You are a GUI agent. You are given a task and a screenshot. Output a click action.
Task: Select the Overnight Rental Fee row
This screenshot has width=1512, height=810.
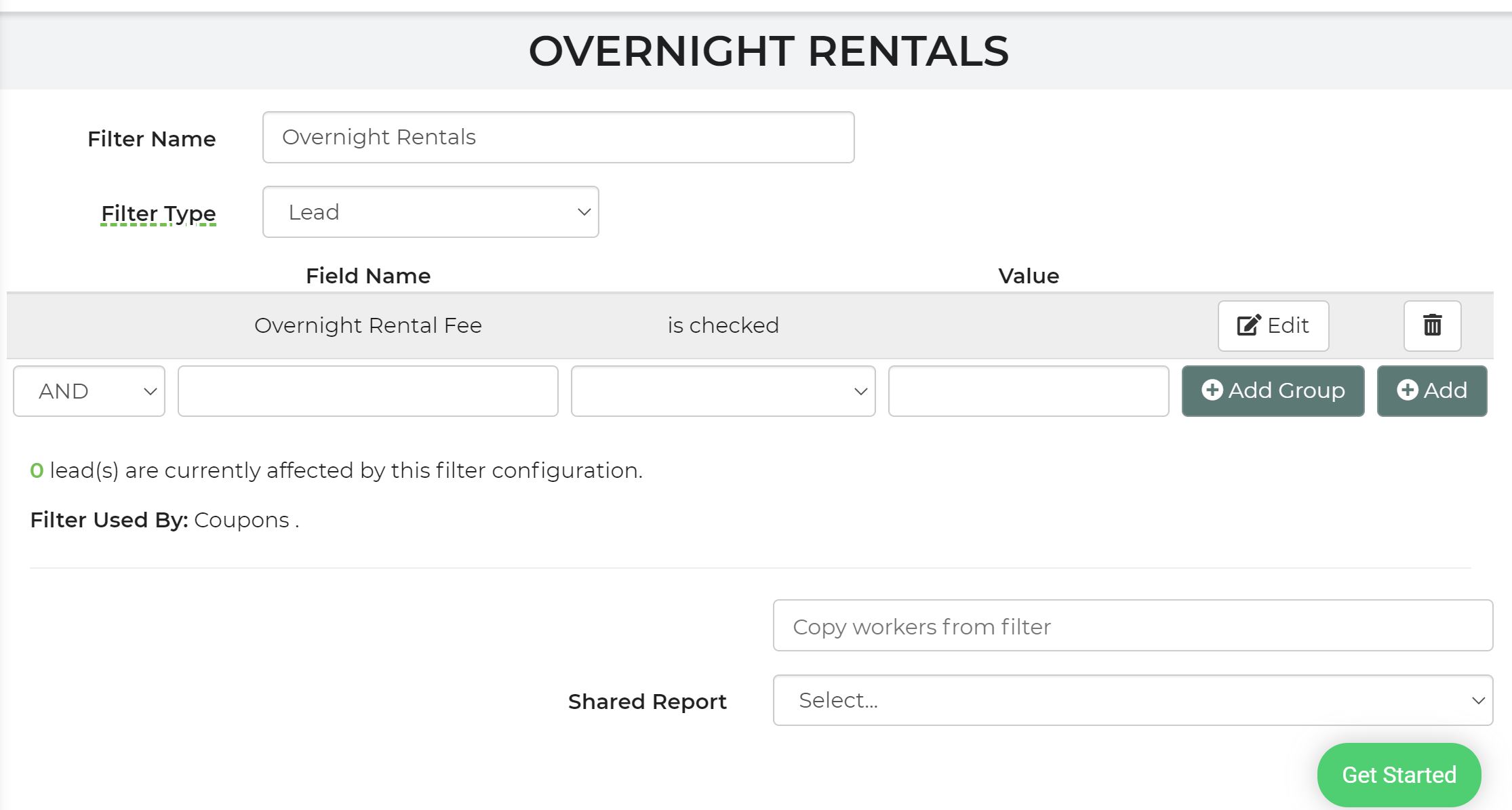coord(368,325)
